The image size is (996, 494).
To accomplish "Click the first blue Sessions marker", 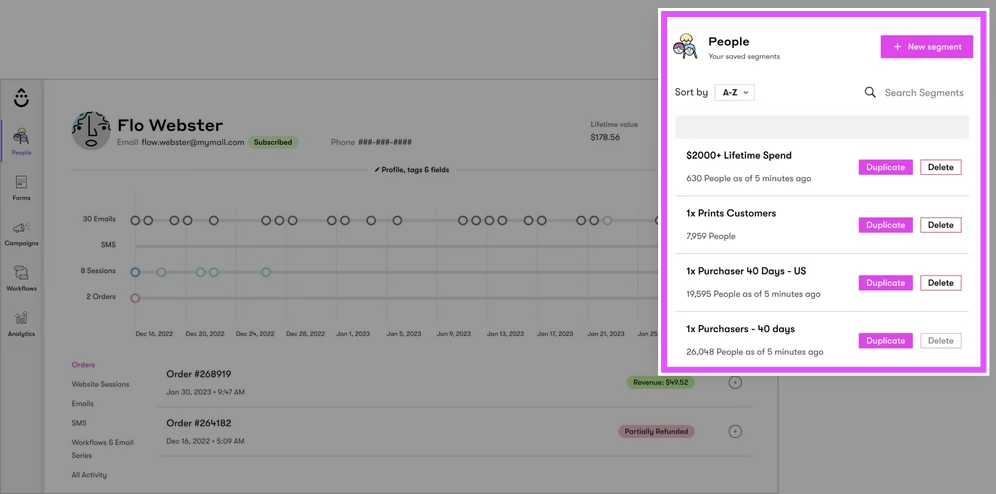I will (x=135, y=272).
